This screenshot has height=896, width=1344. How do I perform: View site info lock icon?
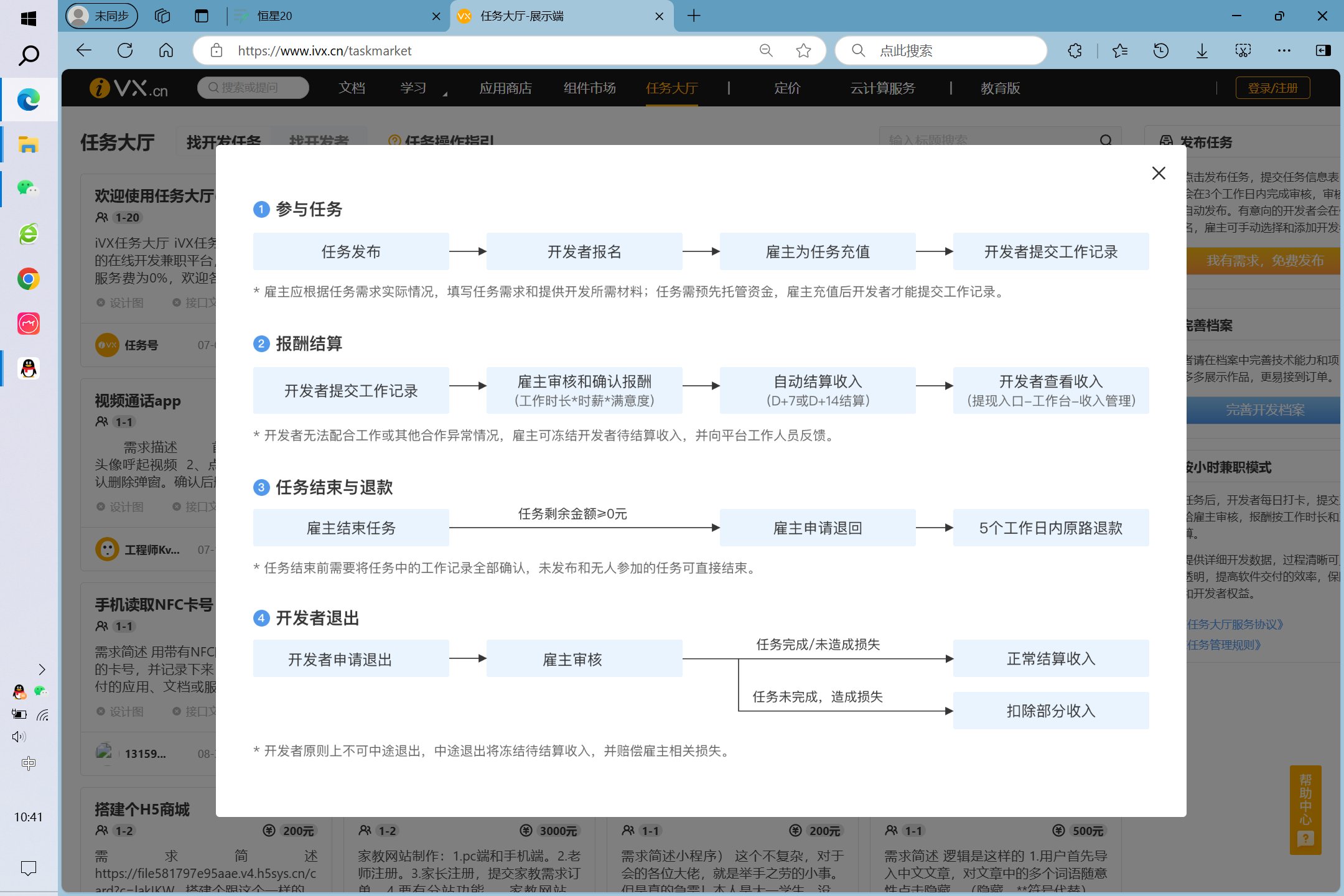click(217, 50)
